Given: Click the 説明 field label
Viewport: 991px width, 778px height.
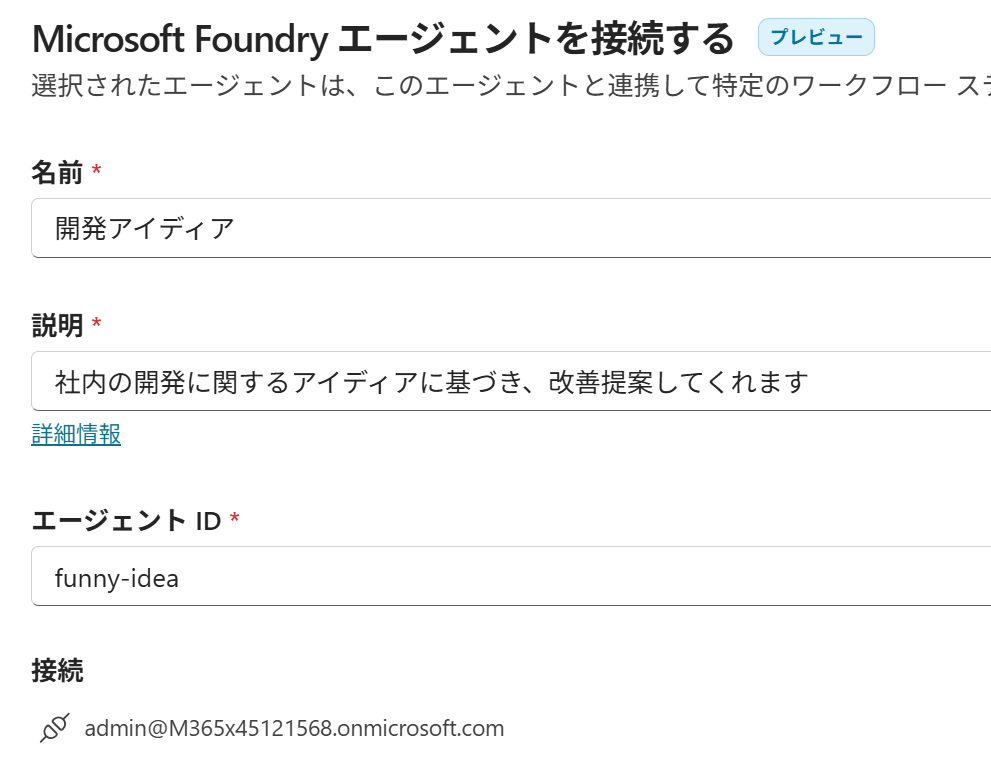Looking at the screenshot, I should pos(57,324).
